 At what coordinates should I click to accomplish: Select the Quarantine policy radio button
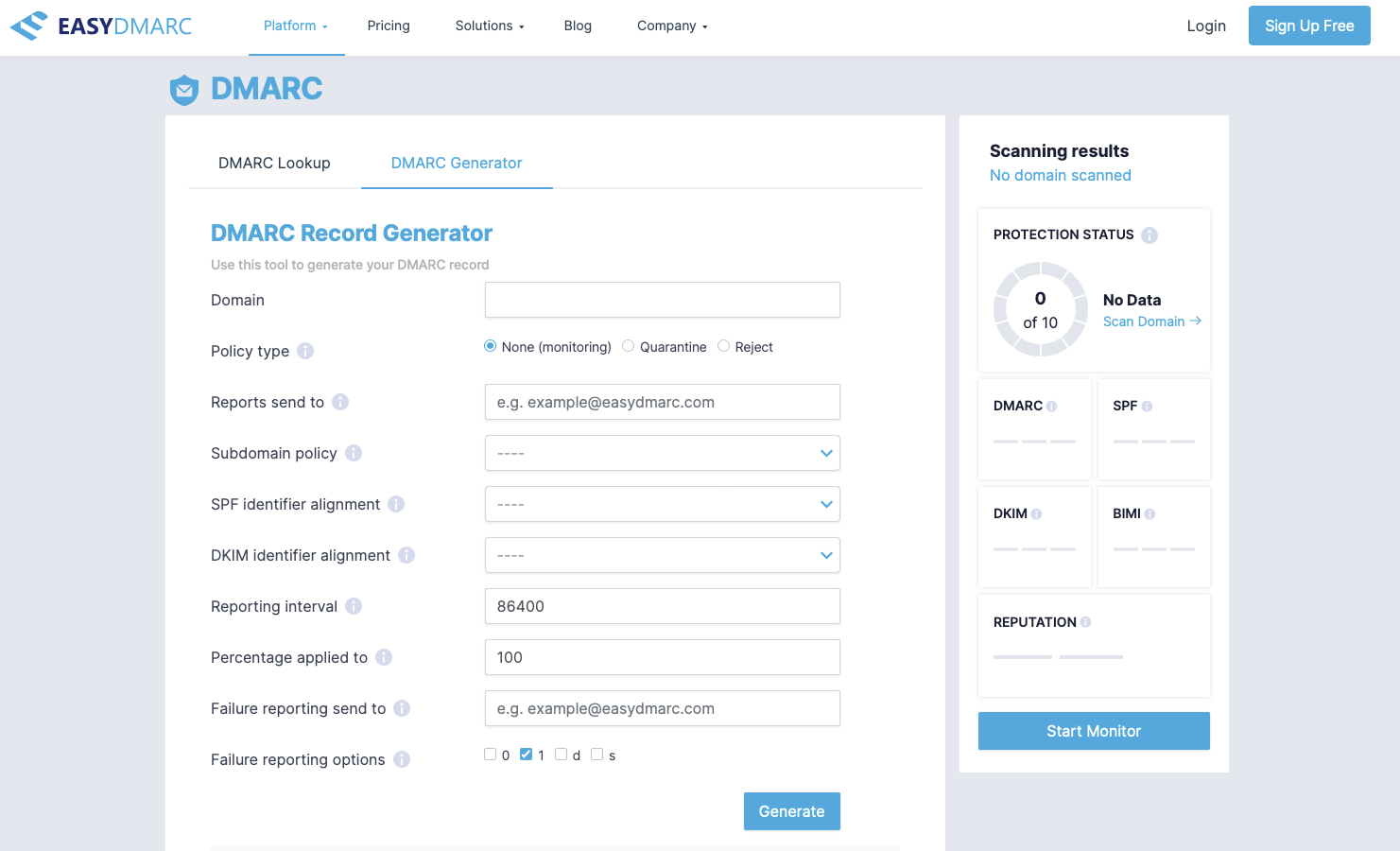click(x=629, y=346)
